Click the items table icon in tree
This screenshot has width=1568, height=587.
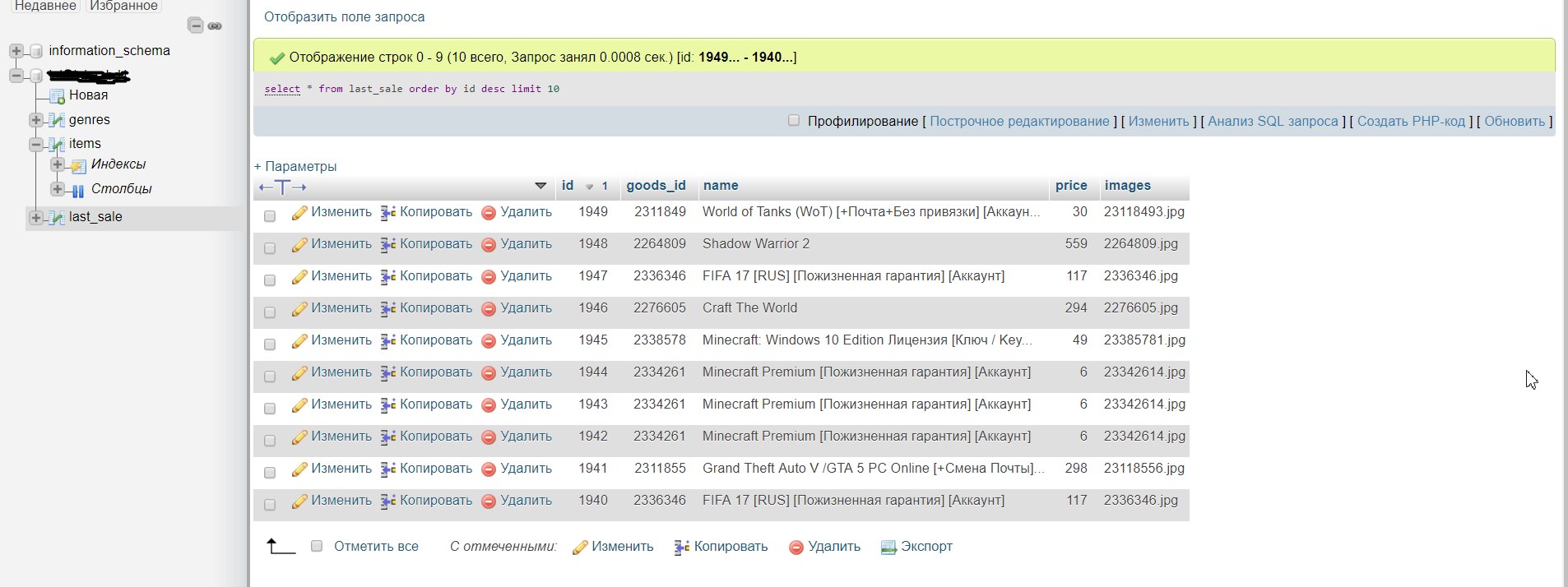click(57, 145)
